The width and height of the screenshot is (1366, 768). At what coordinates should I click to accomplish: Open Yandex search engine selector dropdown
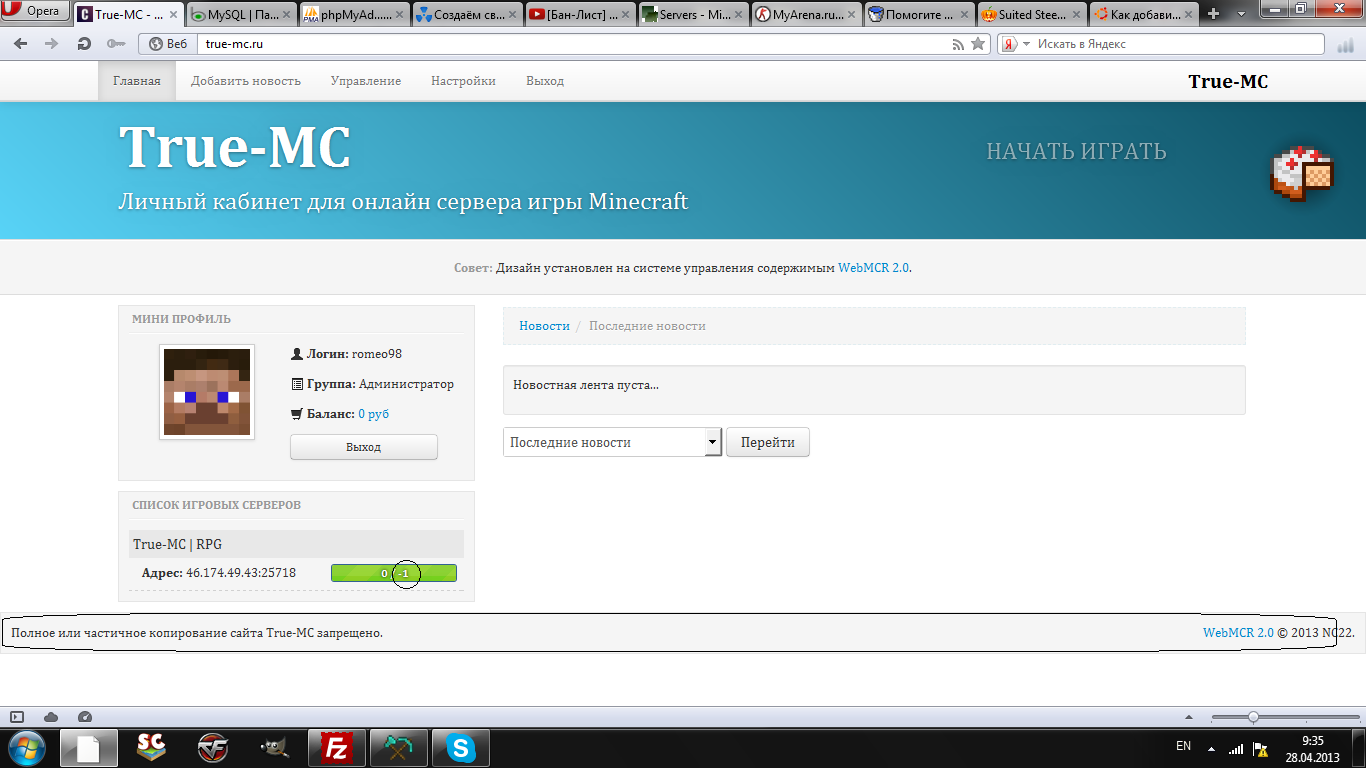pos(1012,44)
